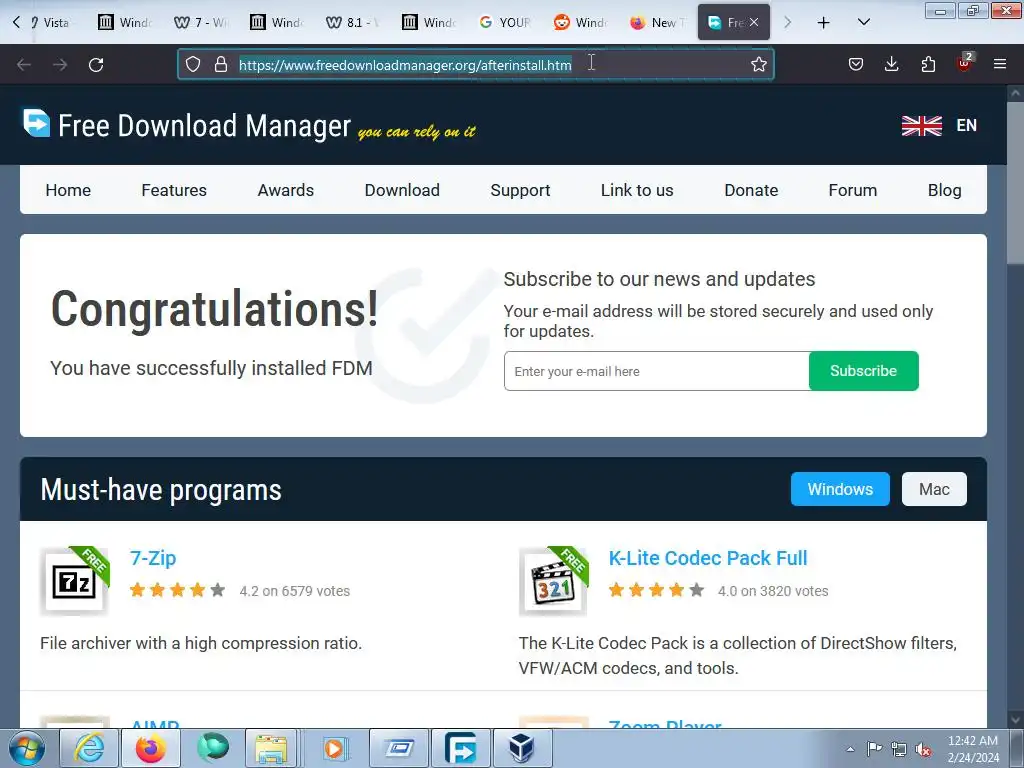Viewport: 1024px width, 768px height.
Task: Click the 7-Zip program icon
Action: click(74, 581)
